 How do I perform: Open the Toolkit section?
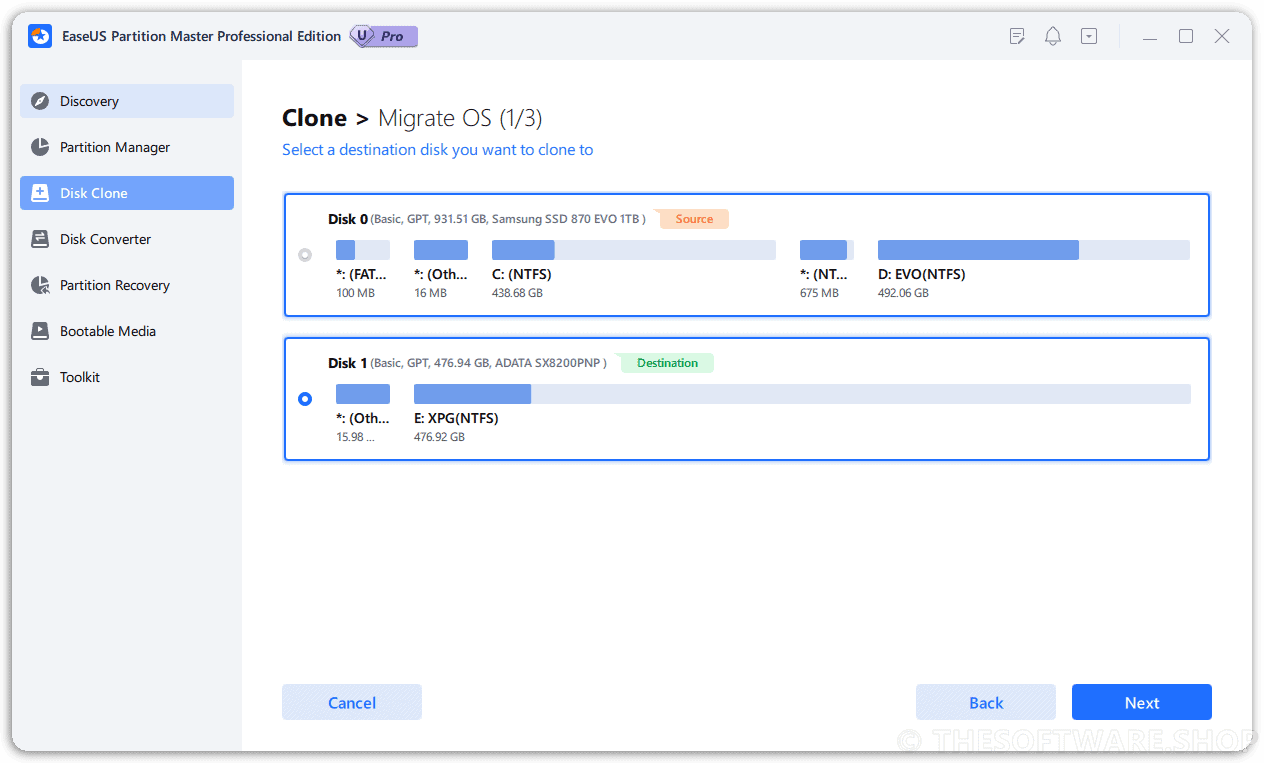click(127, 377)
